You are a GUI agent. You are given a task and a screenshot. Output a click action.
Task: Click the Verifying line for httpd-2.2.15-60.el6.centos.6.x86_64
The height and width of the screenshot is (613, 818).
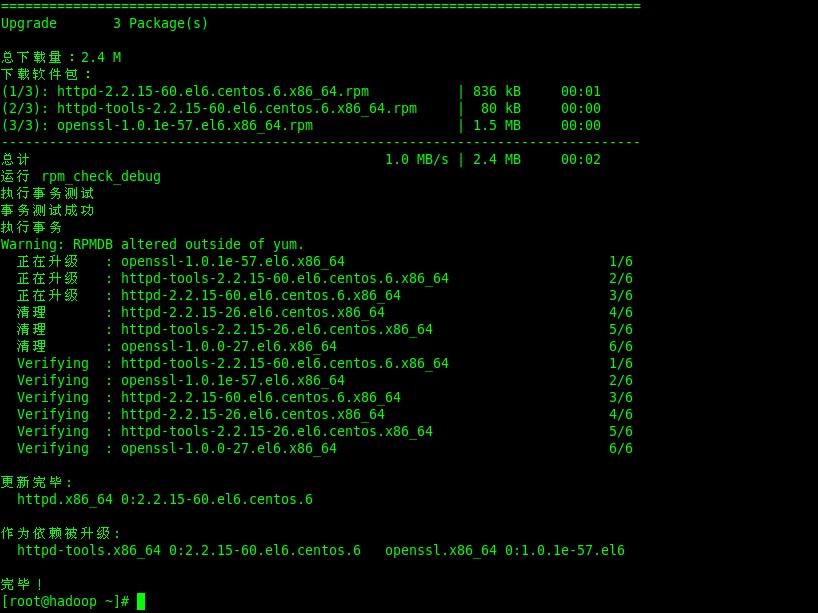pyautogui.click(x=324, y=397)
